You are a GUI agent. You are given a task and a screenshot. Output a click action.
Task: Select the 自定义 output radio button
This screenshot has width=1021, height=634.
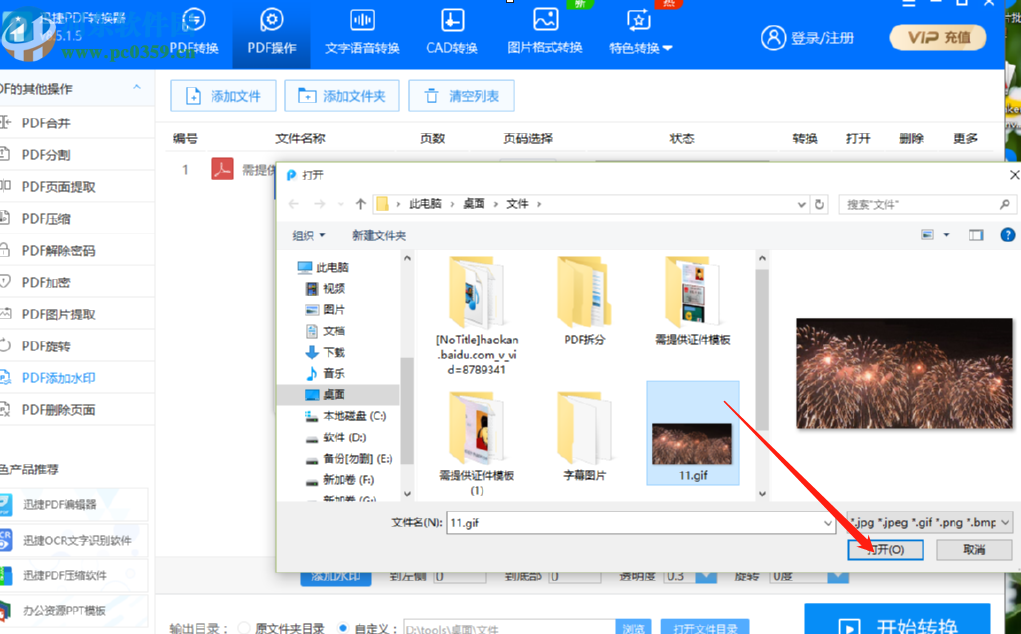click(x=343, y=628)
